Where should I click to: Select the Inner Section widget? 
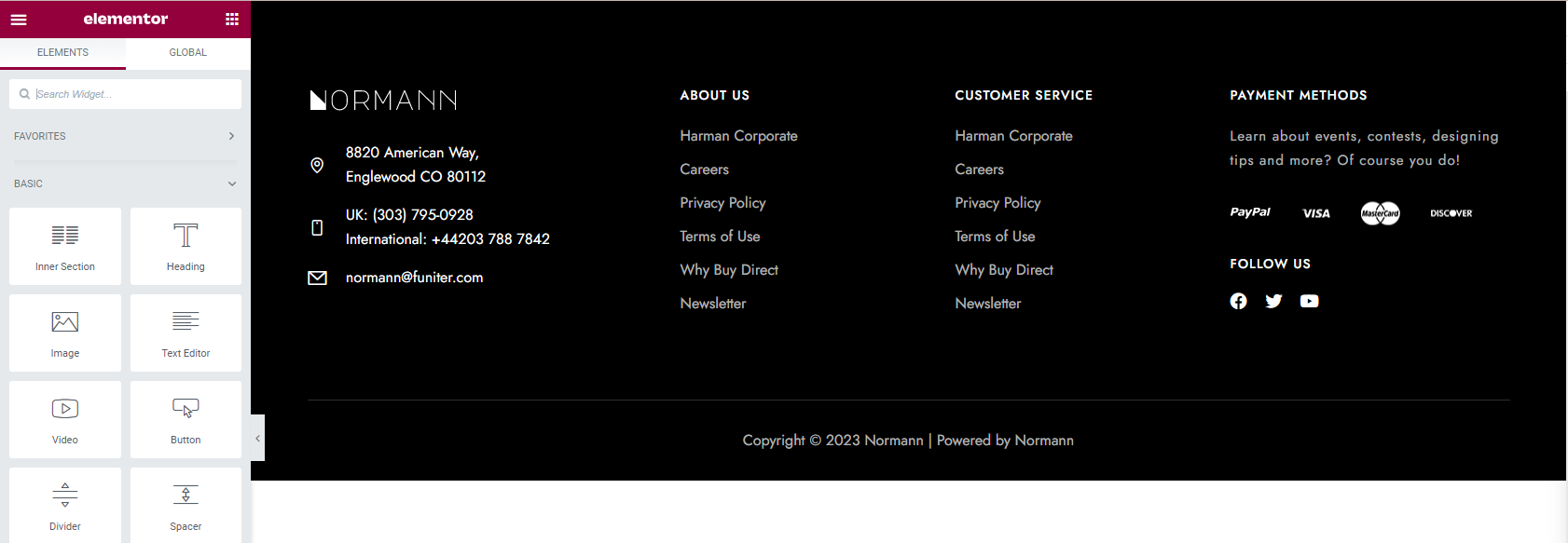click(x=65, y=246)
